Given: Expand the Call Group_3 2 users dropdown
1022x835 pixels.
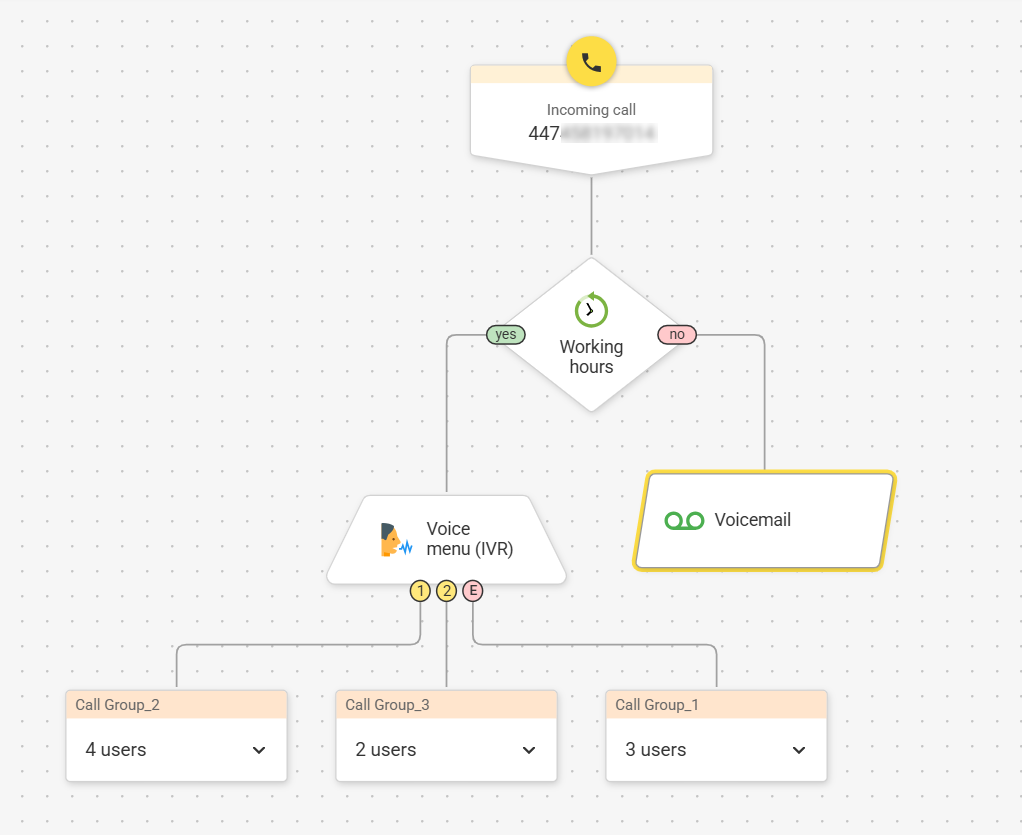Looking at the screenshot, I should (529, 750).
